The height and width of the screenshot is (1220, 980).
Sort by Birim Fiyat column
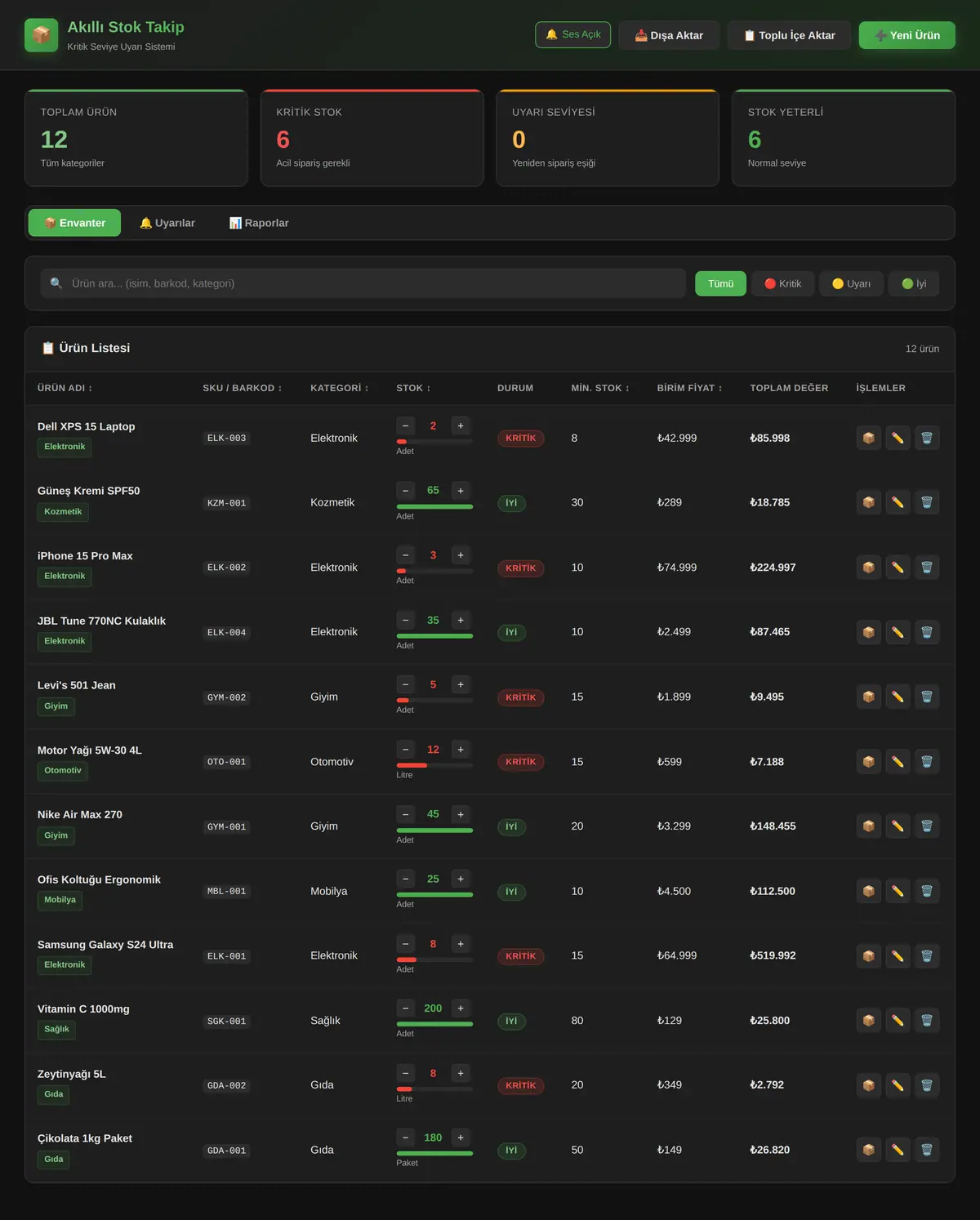click(x=690, y=388)
